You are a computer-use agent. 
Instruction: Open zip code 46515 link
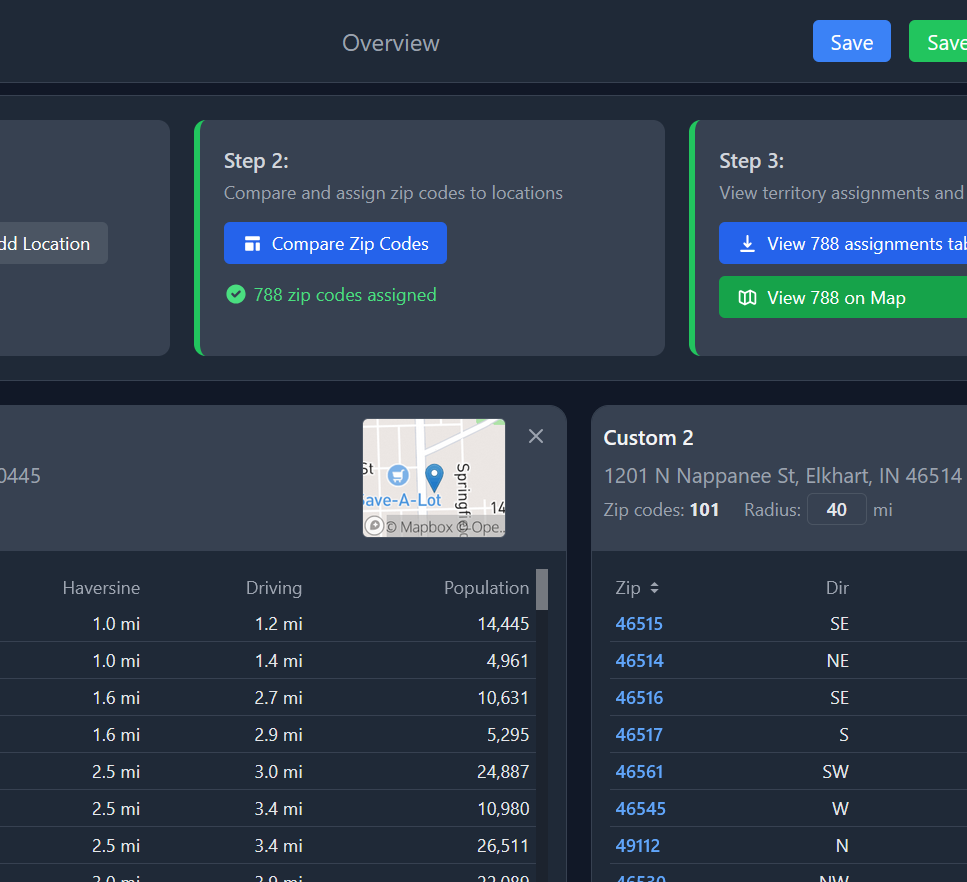click(639, 624)
